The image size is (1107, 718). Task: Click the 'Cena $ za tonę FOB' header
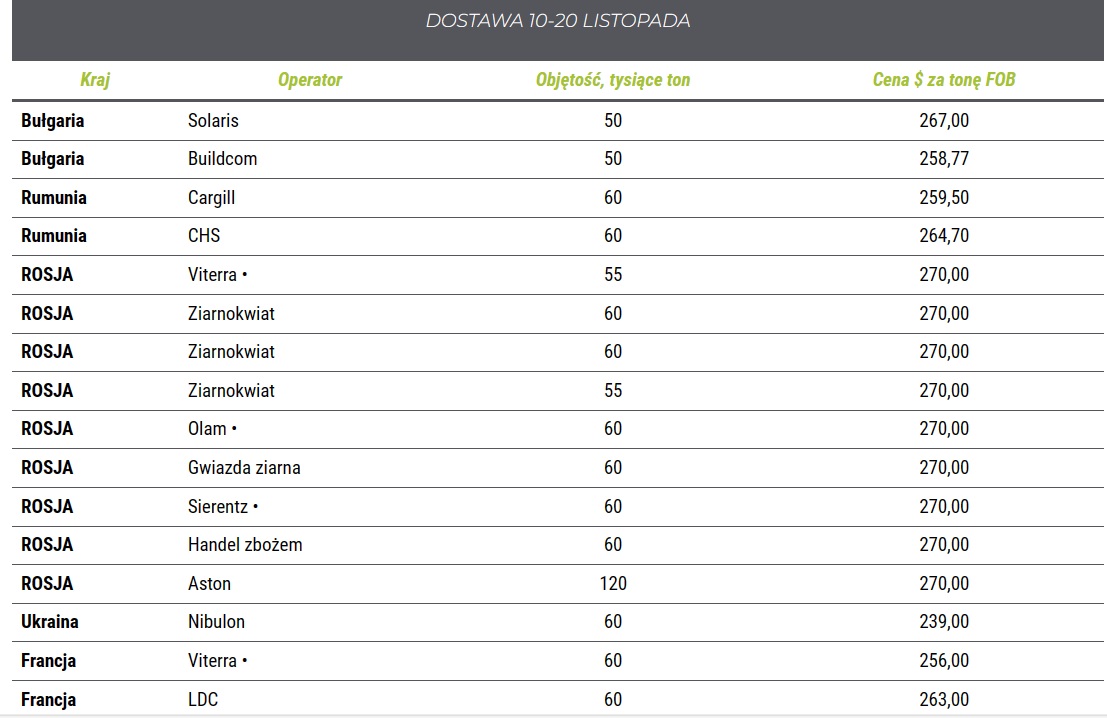point(944,79)
